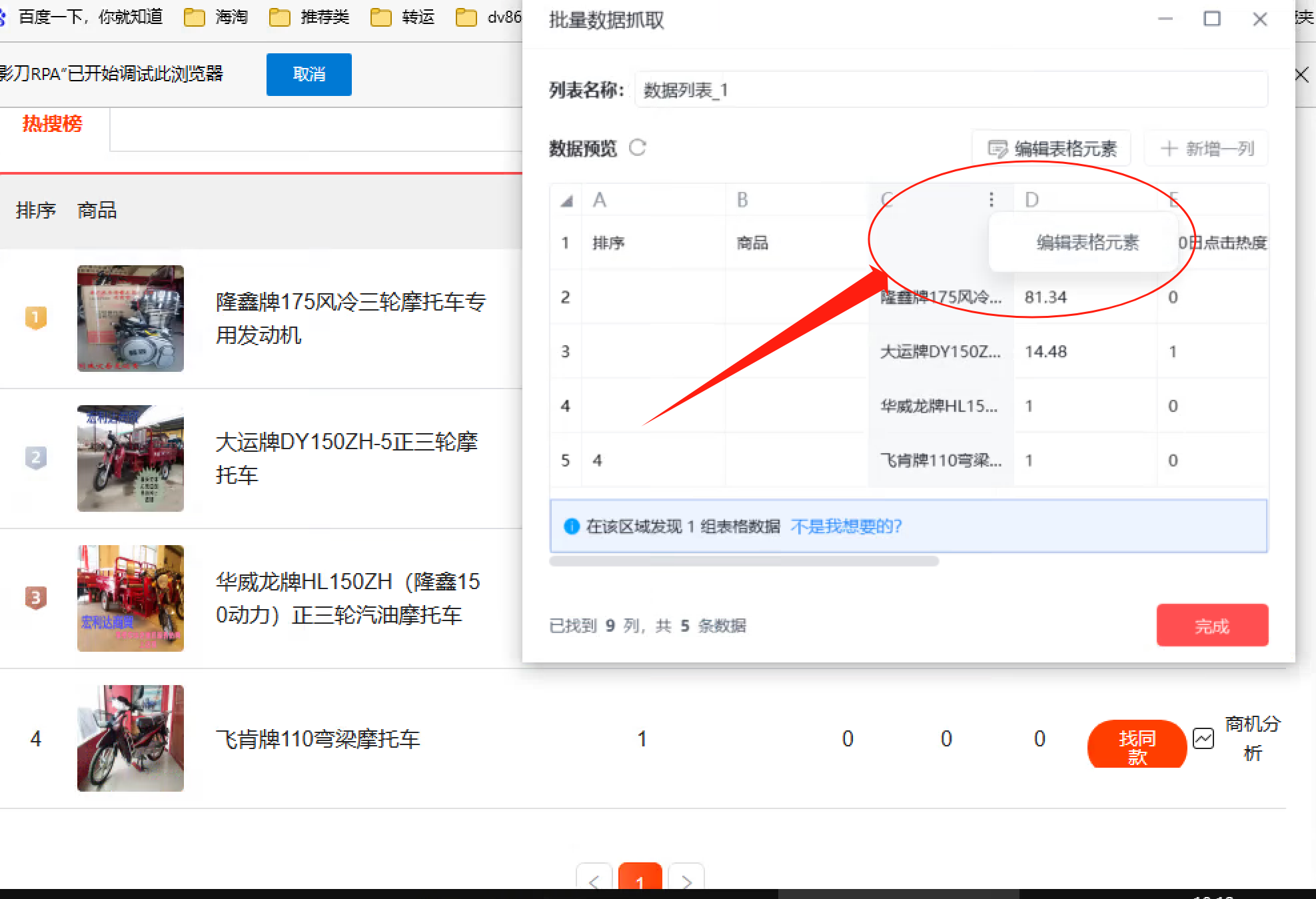Go to next page with right chevron
Image resolution: width=1316 pixels, height=899 pixels.
[x=686, y=881]
